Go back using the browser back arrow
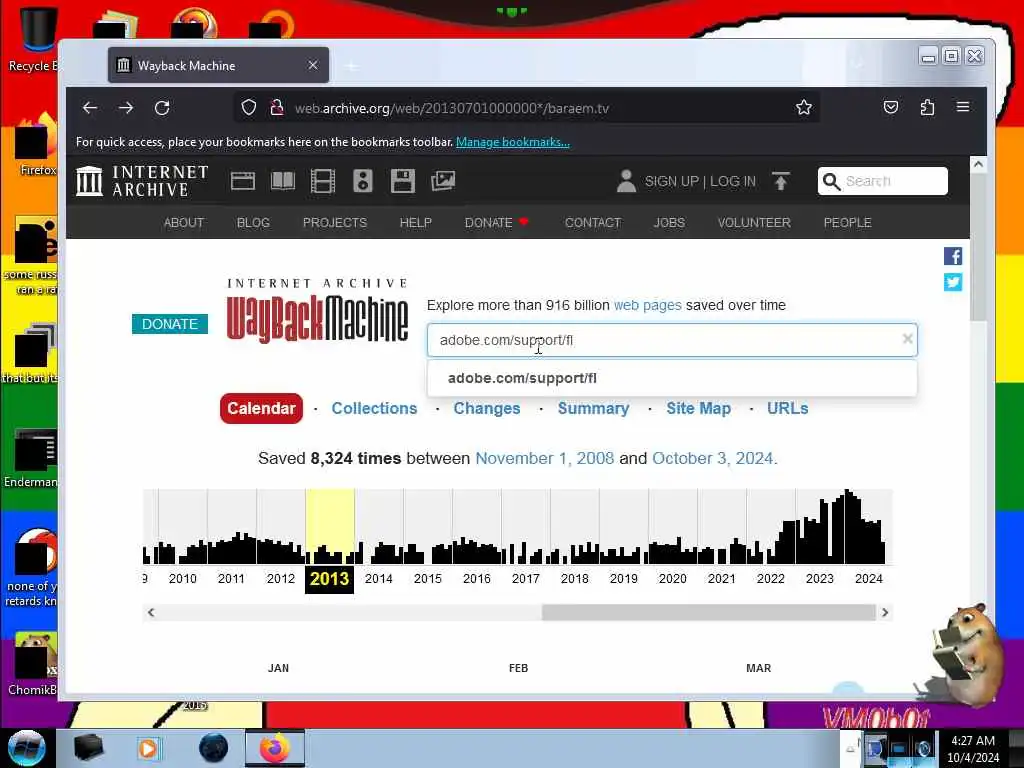Viewport: 1024px width, 768px height. [x=90, y=108]
